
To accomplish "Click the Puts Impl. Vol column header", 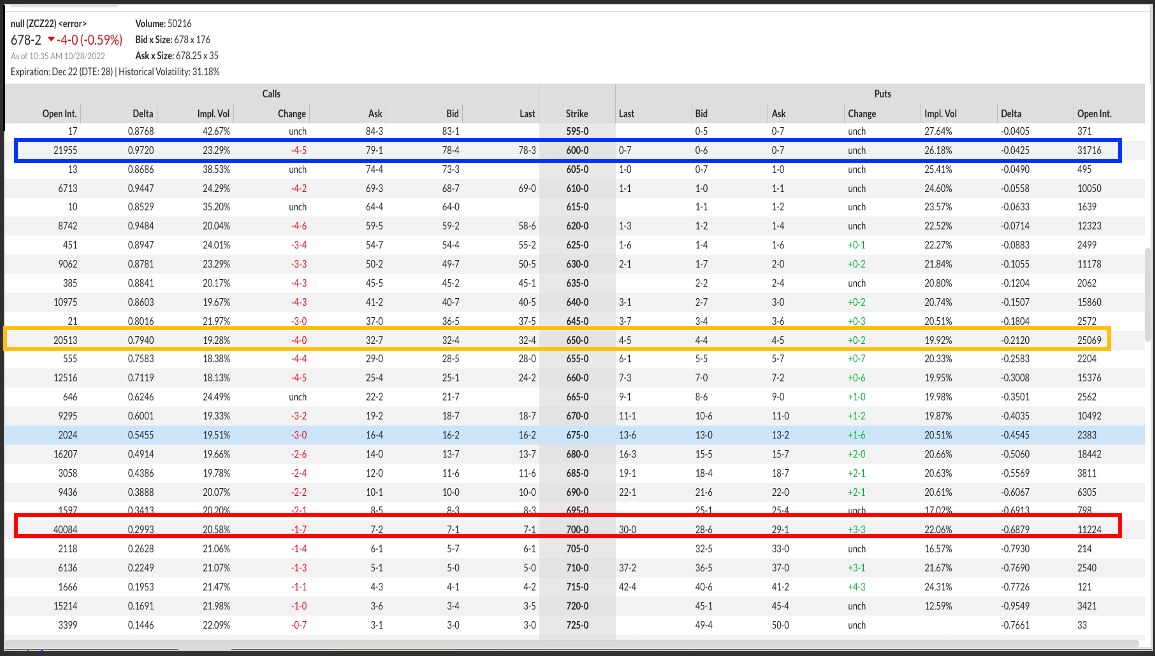I will click(x=941, y=113).
